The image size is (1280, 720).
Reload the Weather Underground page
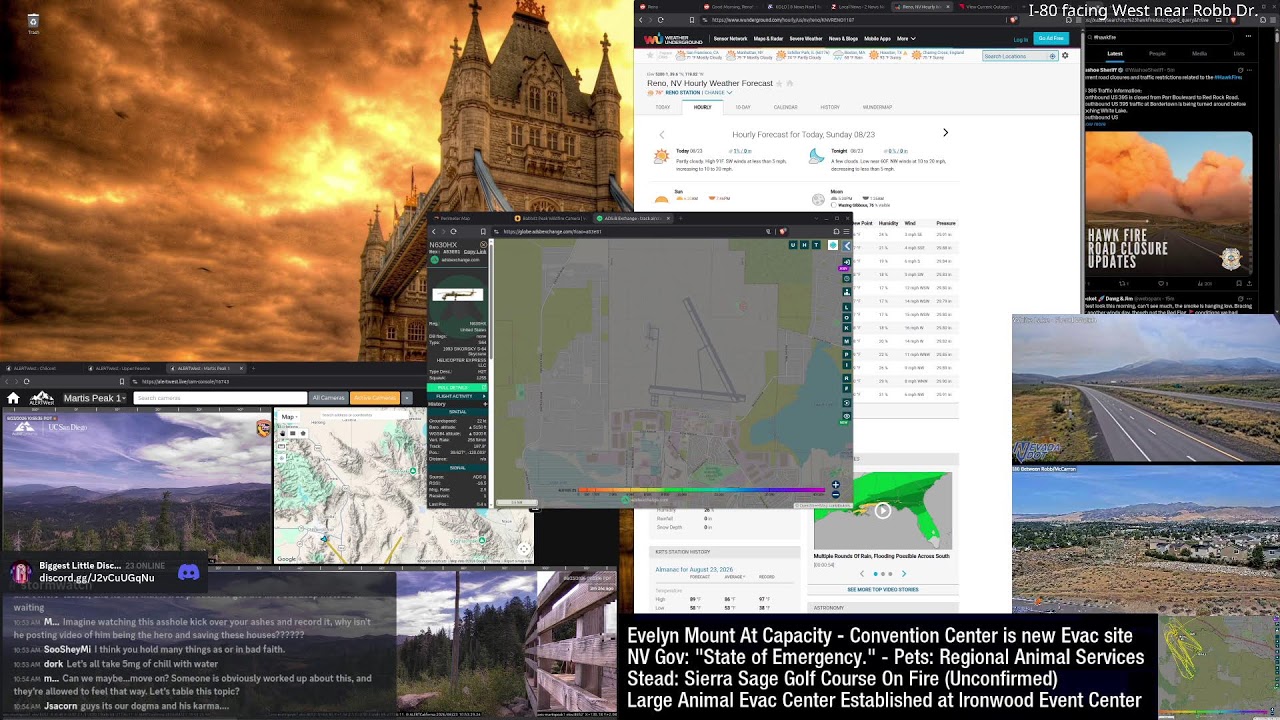coord(660,20)
